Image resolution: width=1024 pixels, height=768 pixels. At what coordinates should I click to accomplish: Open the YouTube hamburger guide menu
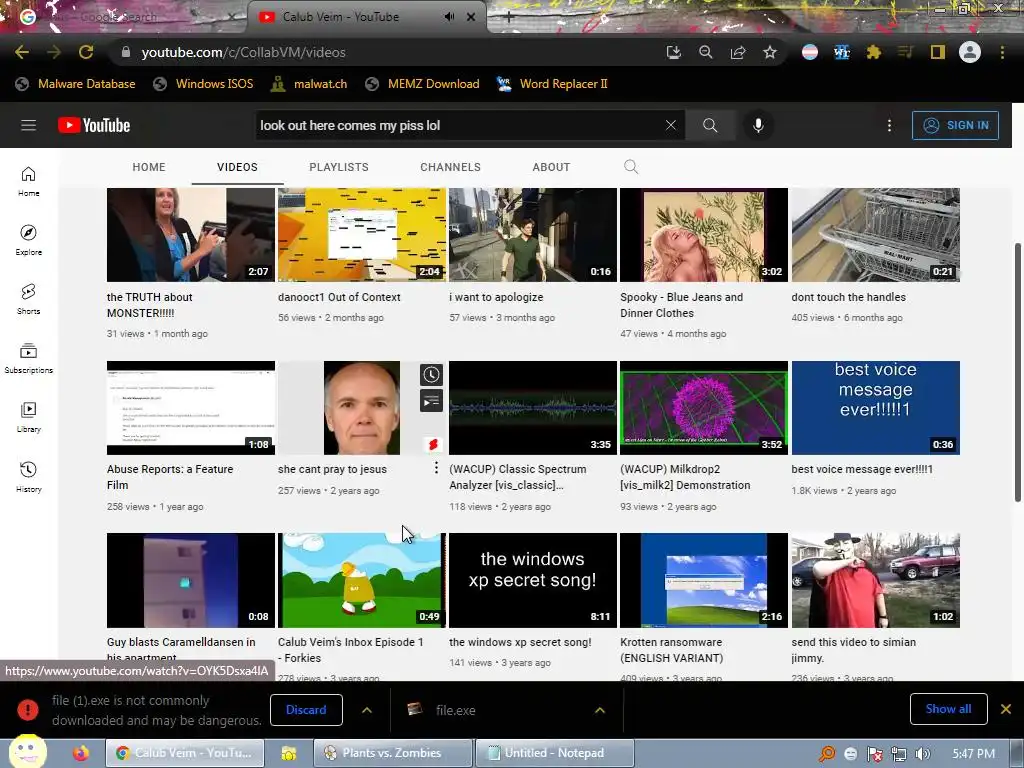point(28,125)
